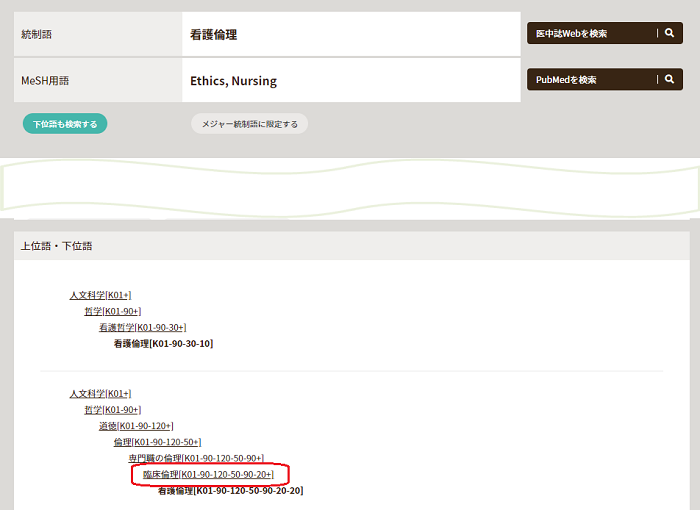
Task: Click MeSH用語 row label
Action: click(45, 81)
